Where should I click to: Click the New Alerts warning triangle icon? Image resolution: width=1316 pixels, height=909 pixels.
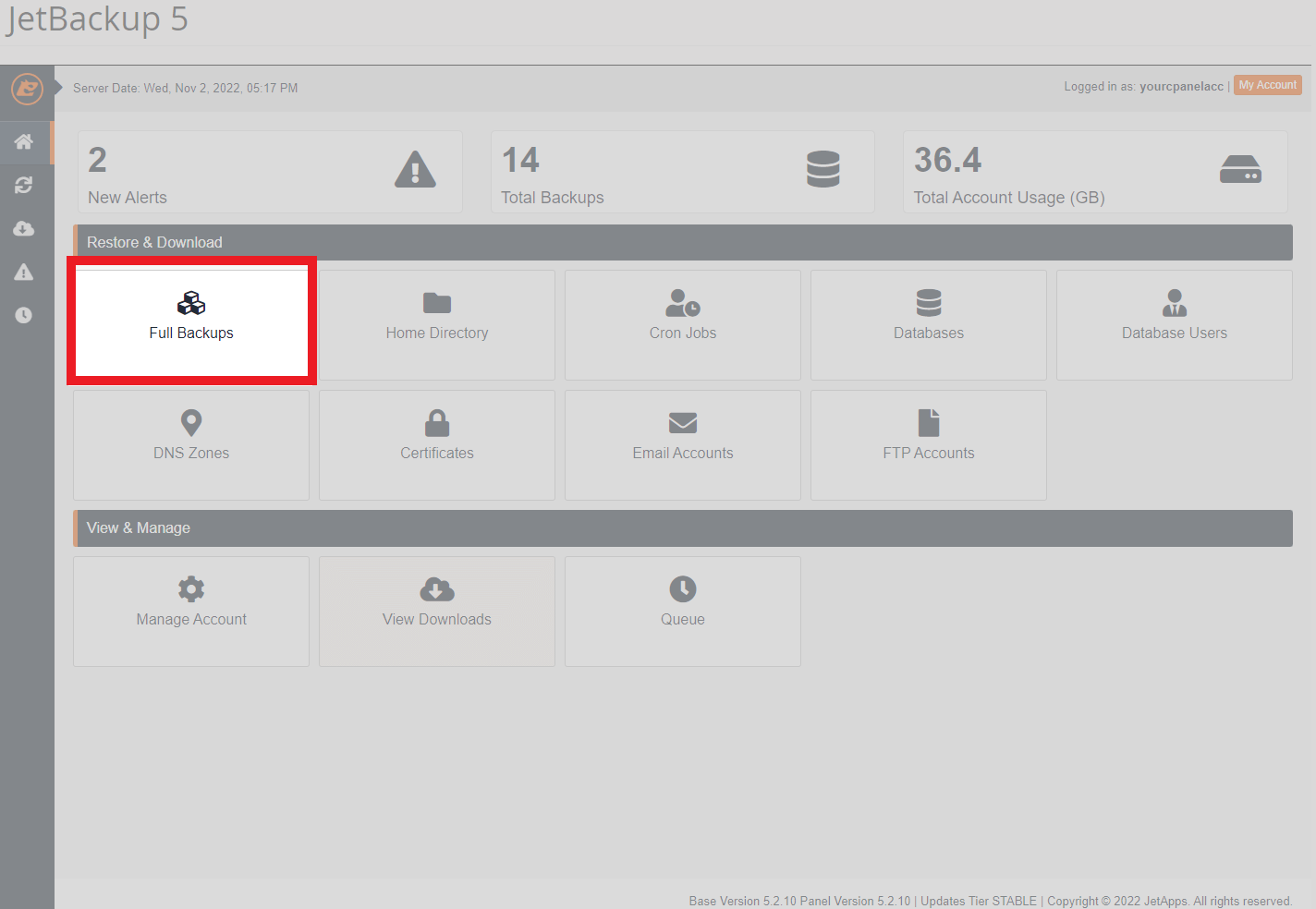(415, 169)
